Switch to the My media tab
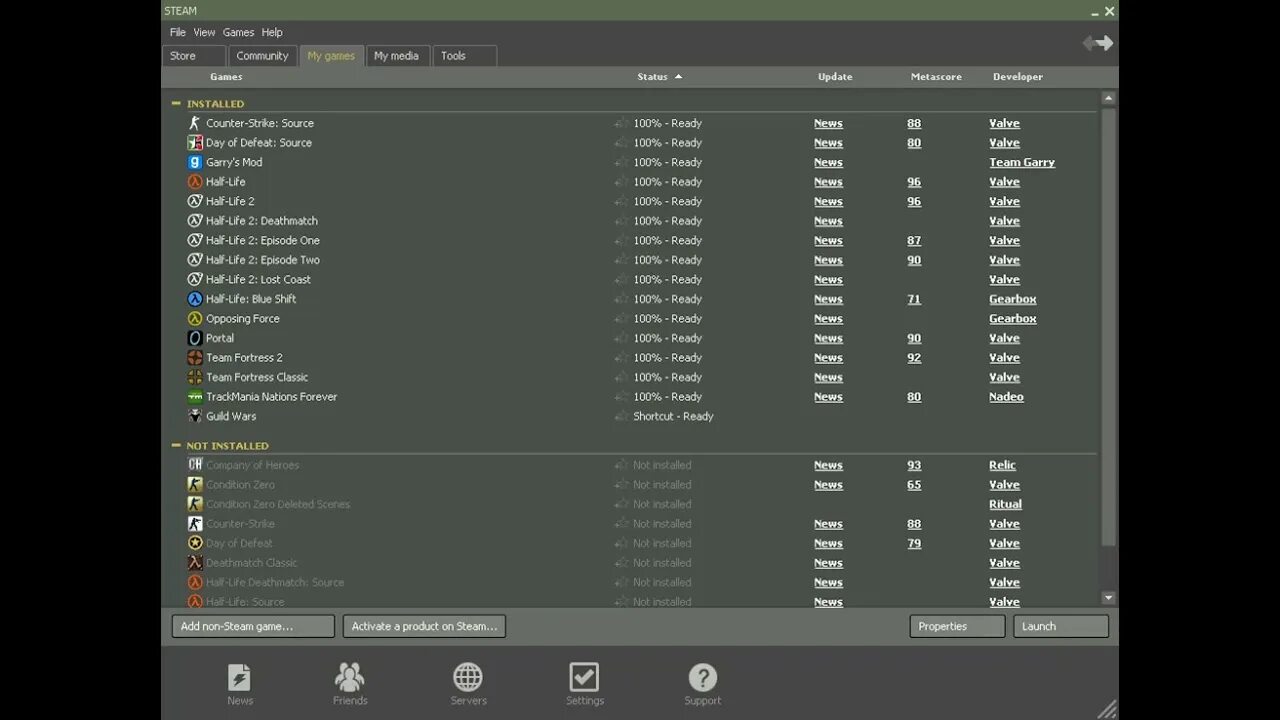This screenshot has height=720, width=1280. (x=397, y=56)
